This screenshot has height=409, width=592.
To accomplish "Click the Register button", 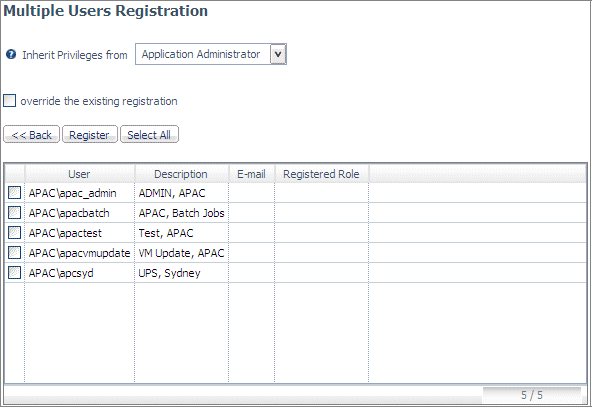I will (x=89, y=134).
